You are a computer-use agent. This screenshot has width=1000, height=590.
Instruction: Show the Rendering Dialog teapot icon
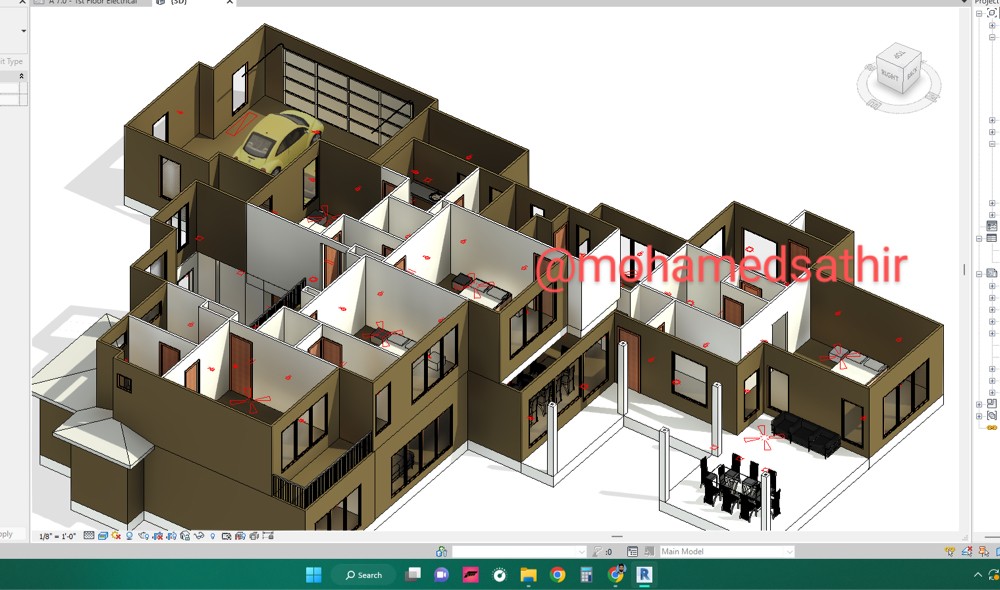(143, 536)
